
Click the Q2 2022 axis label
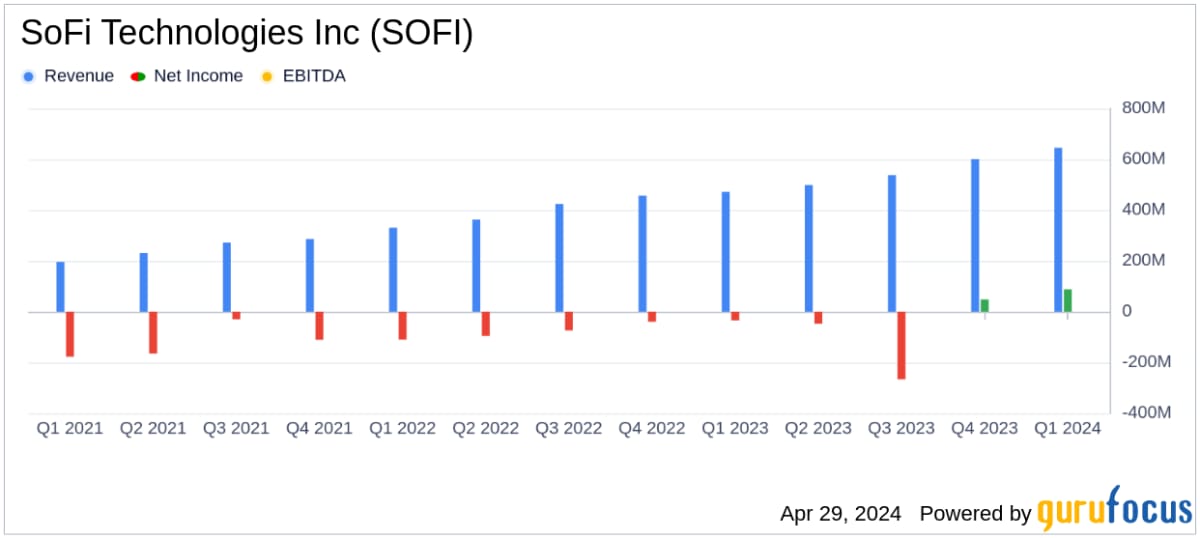[485, 428]
